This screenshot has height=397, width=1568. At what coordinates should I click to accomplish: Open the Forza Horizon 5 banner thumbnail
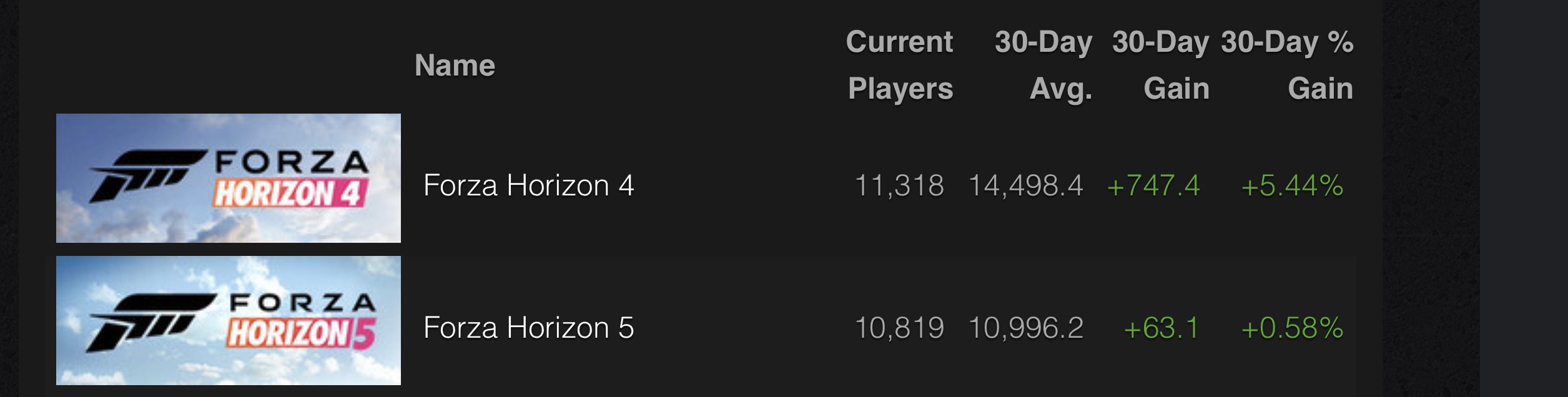(229, 321)
